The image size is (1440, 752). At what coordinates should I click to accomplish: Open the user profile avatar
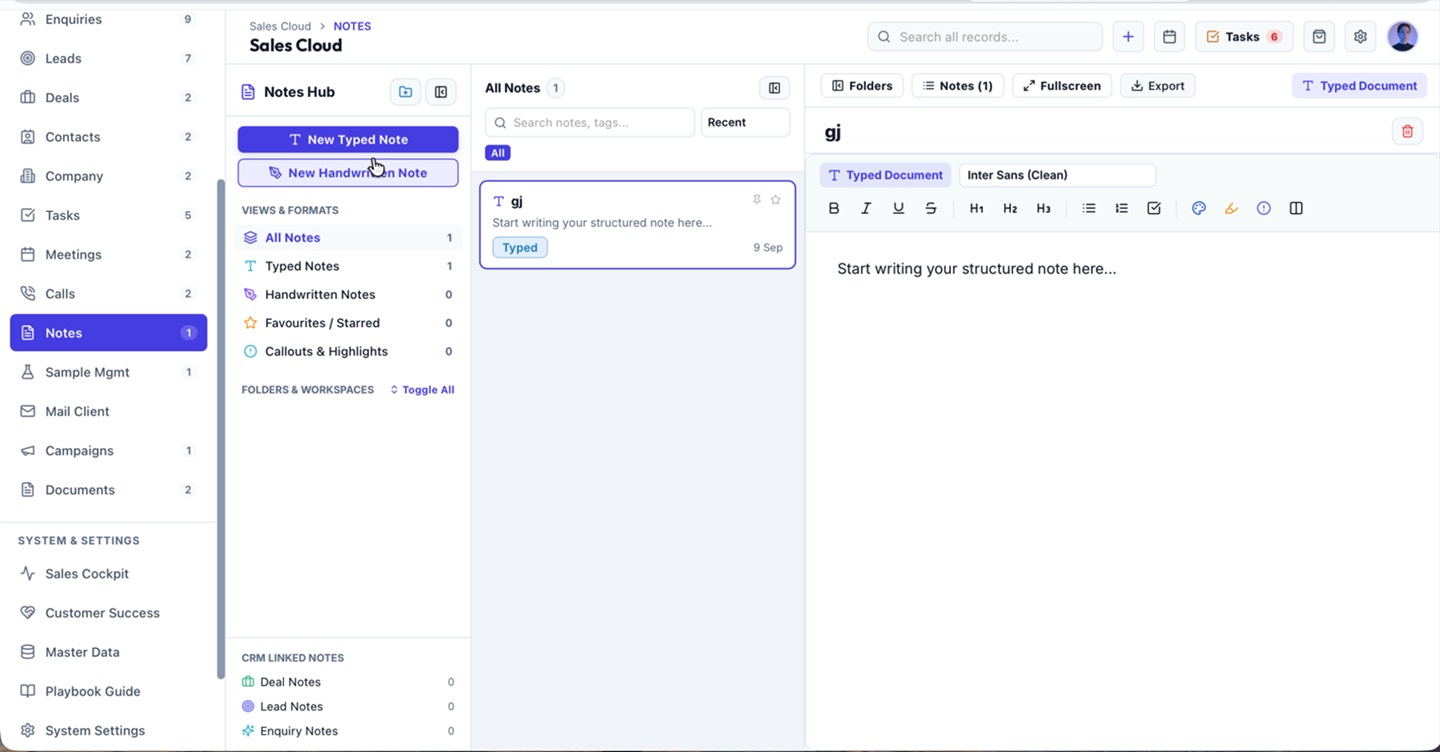pos(1403,37)
